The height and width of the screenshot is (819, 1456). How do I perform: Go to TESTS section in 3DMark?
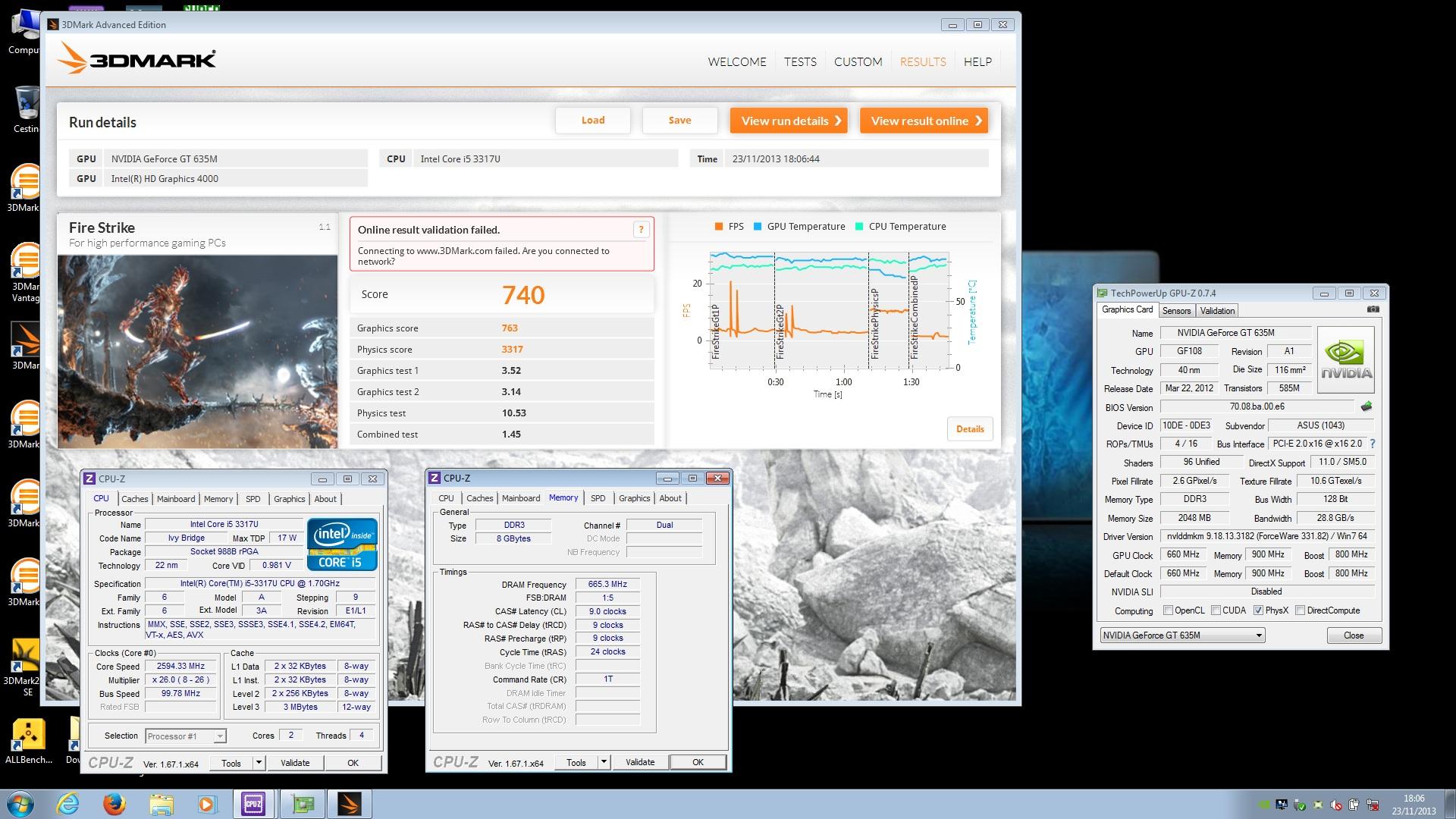(x=800, y=62)
